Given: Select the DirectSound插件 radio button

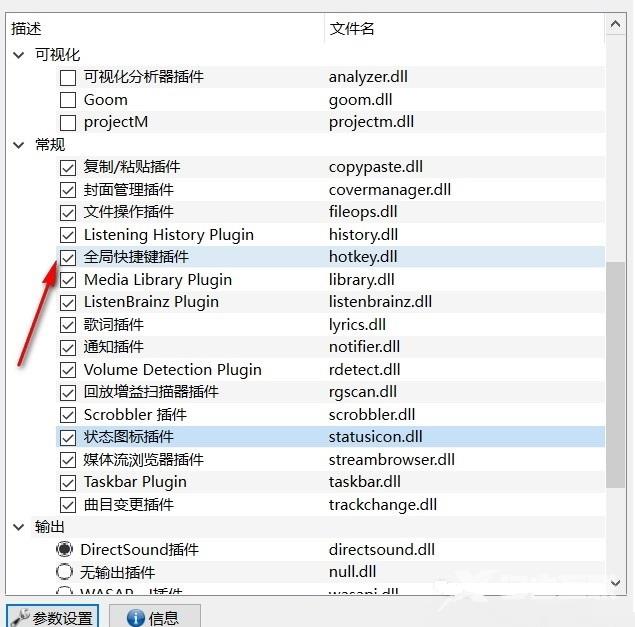Looking at the screenshot, I should [x=64, y=549].
